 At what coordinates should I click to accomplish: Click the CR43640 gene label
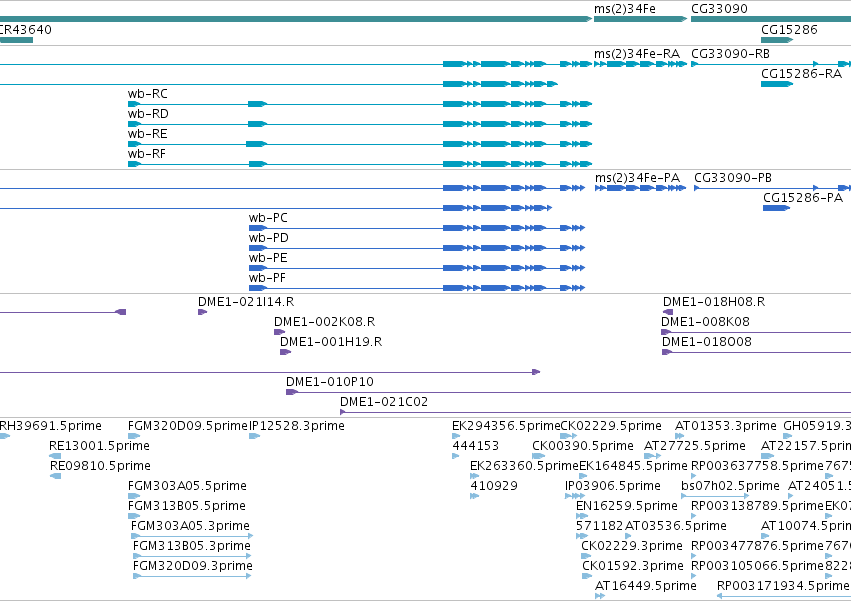coord(26,29)
